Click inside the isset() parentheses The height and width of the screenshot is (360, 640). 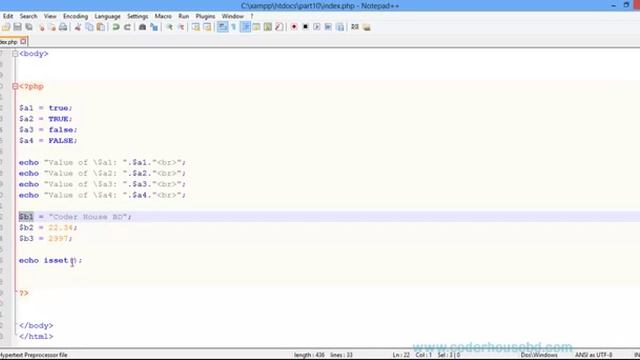[x=73, y=260]
